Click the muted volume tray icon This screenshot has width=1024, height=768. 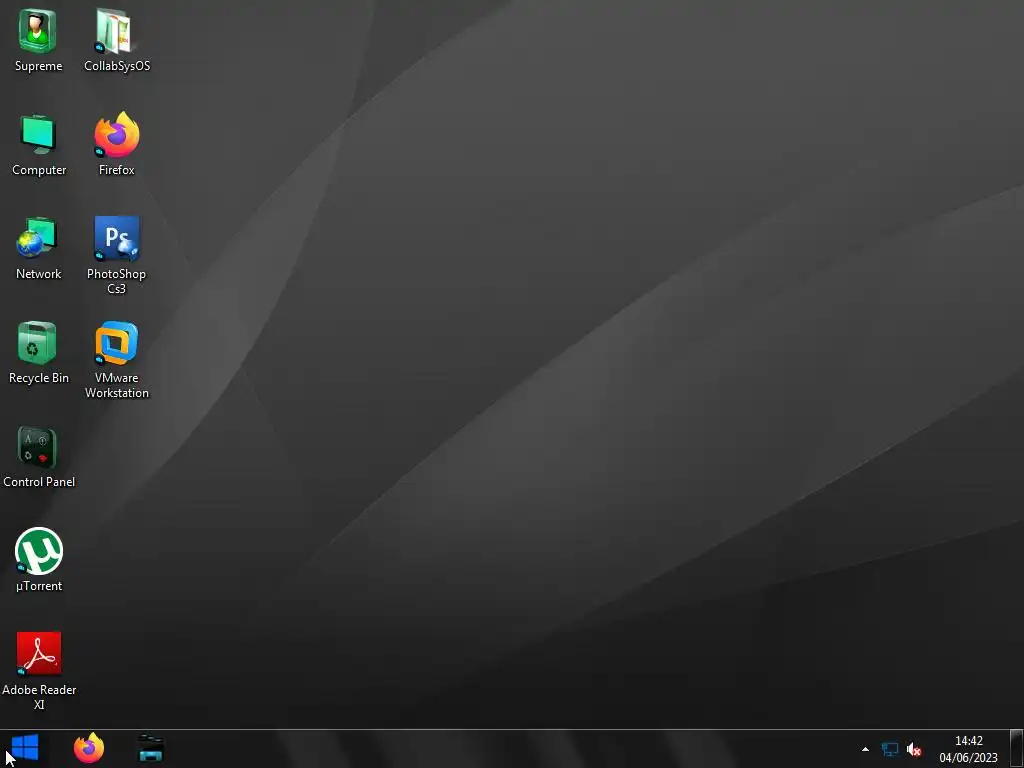point(914,749)
